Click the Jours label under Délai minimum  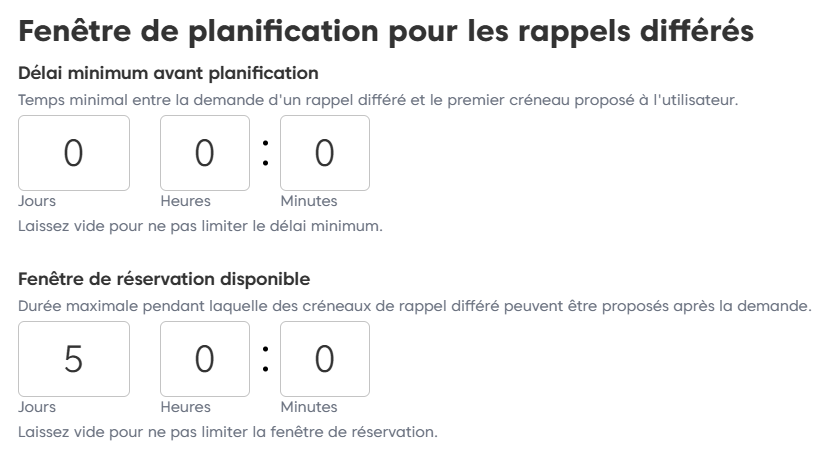pos(37,201)
